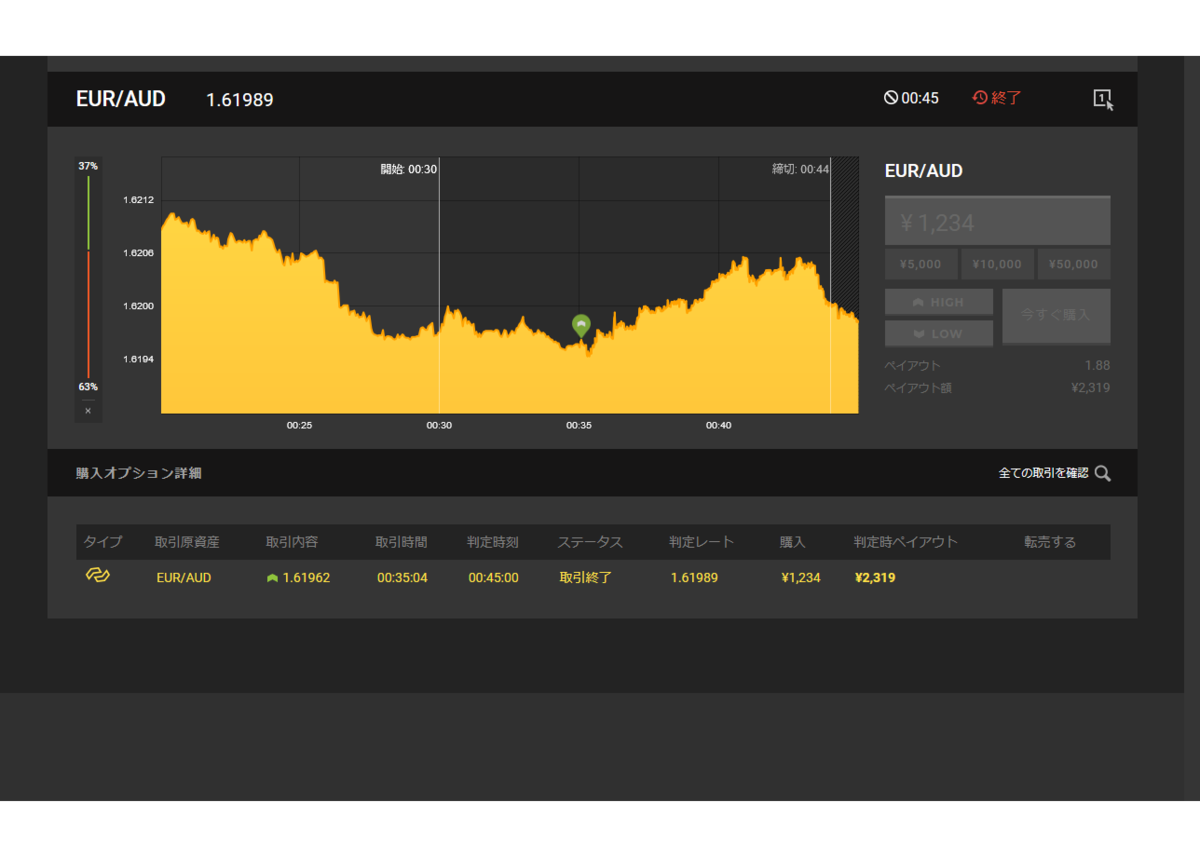Choose the LOW option button
Screen dimensions: 1200x856
pyautogui.click(x=939, y=333)
